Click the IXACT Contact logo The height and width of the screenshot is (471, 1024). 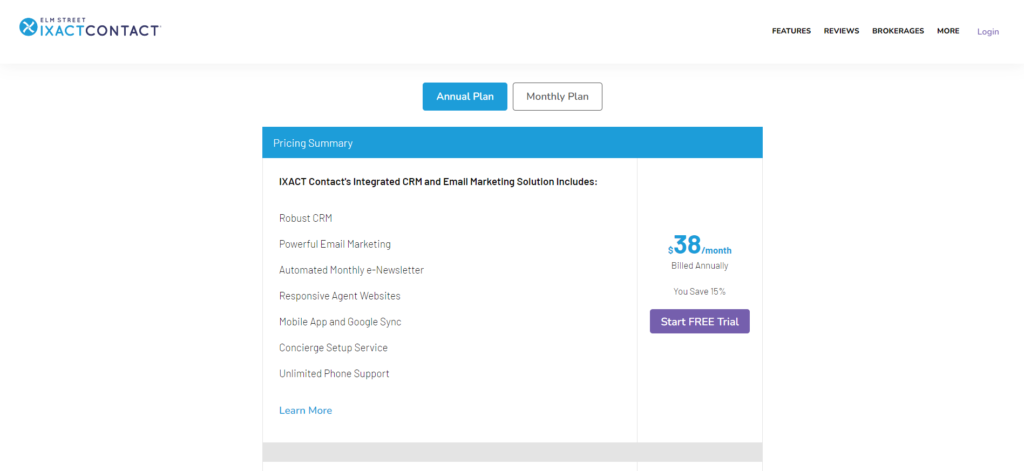[90, 27]
